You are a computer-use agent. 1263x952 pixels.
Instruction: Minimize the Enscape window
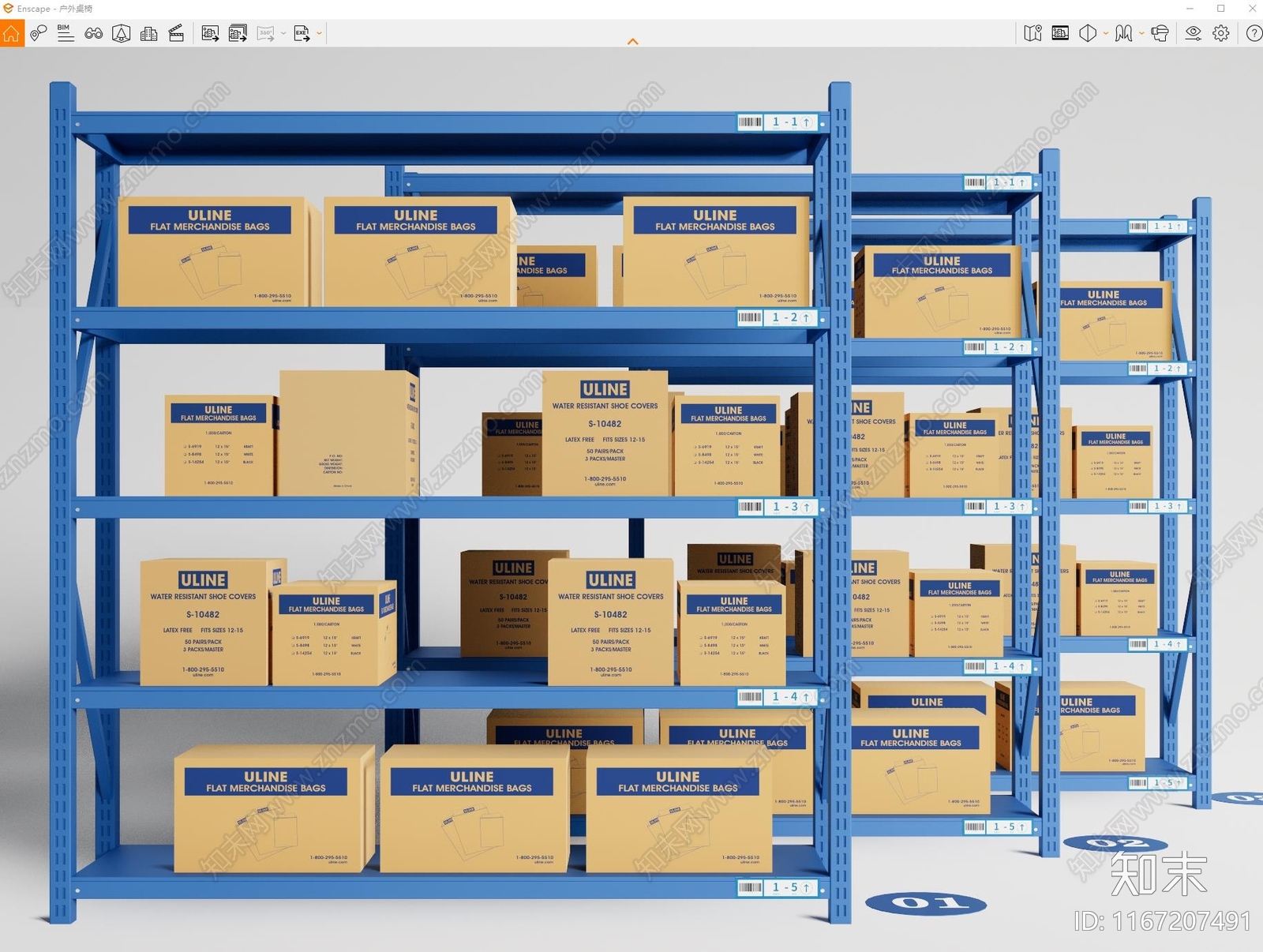point(1190,9)
